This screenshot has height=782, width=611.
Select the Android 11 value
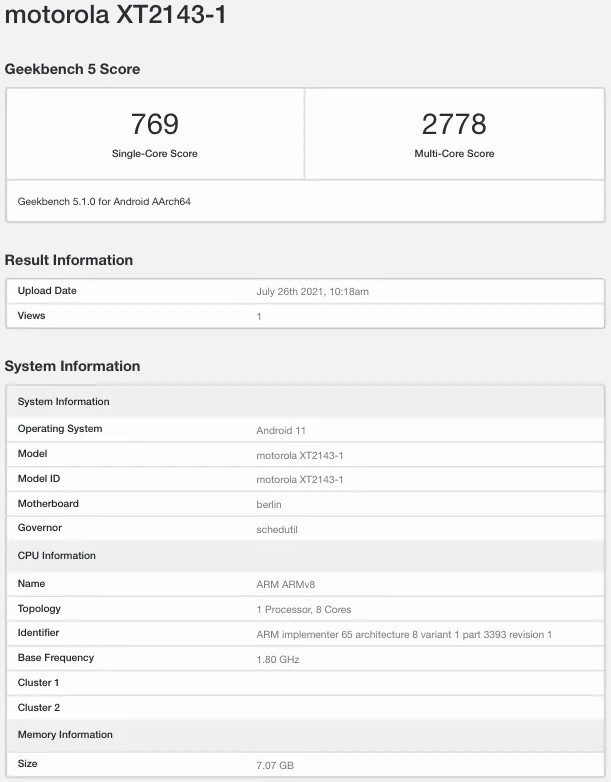281,430
